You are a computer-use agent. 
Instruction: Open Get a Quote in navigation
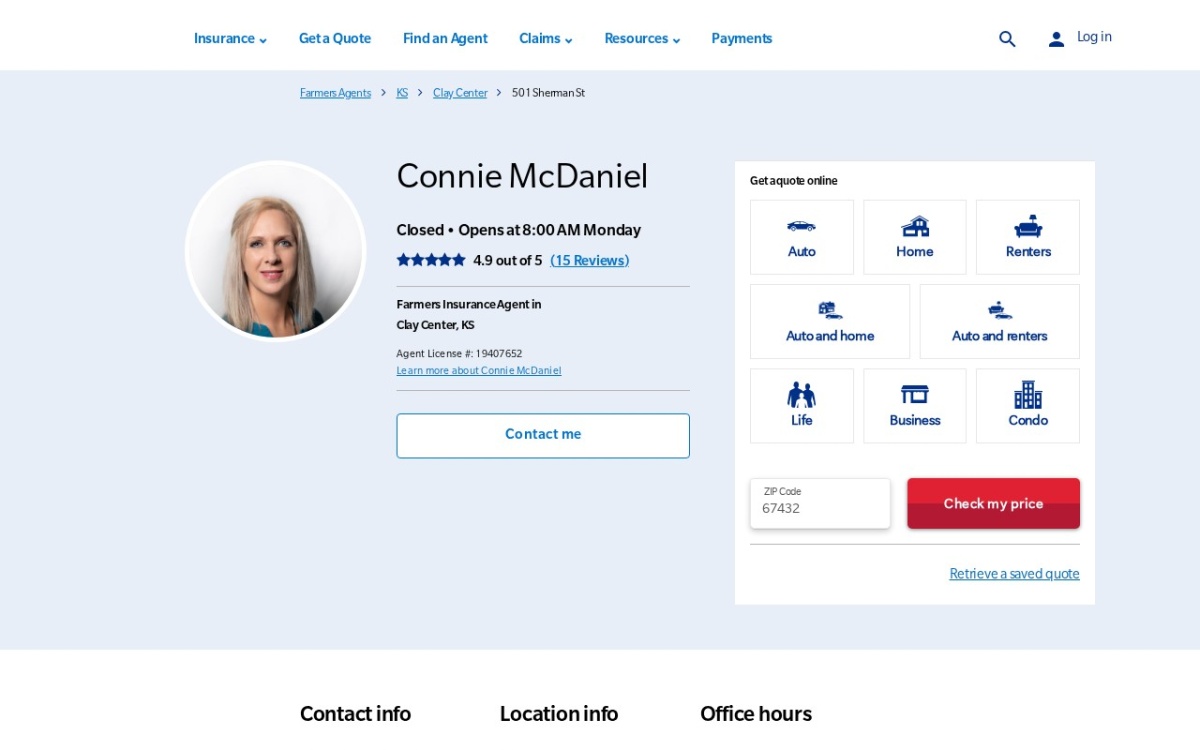[x=335, y=39]
